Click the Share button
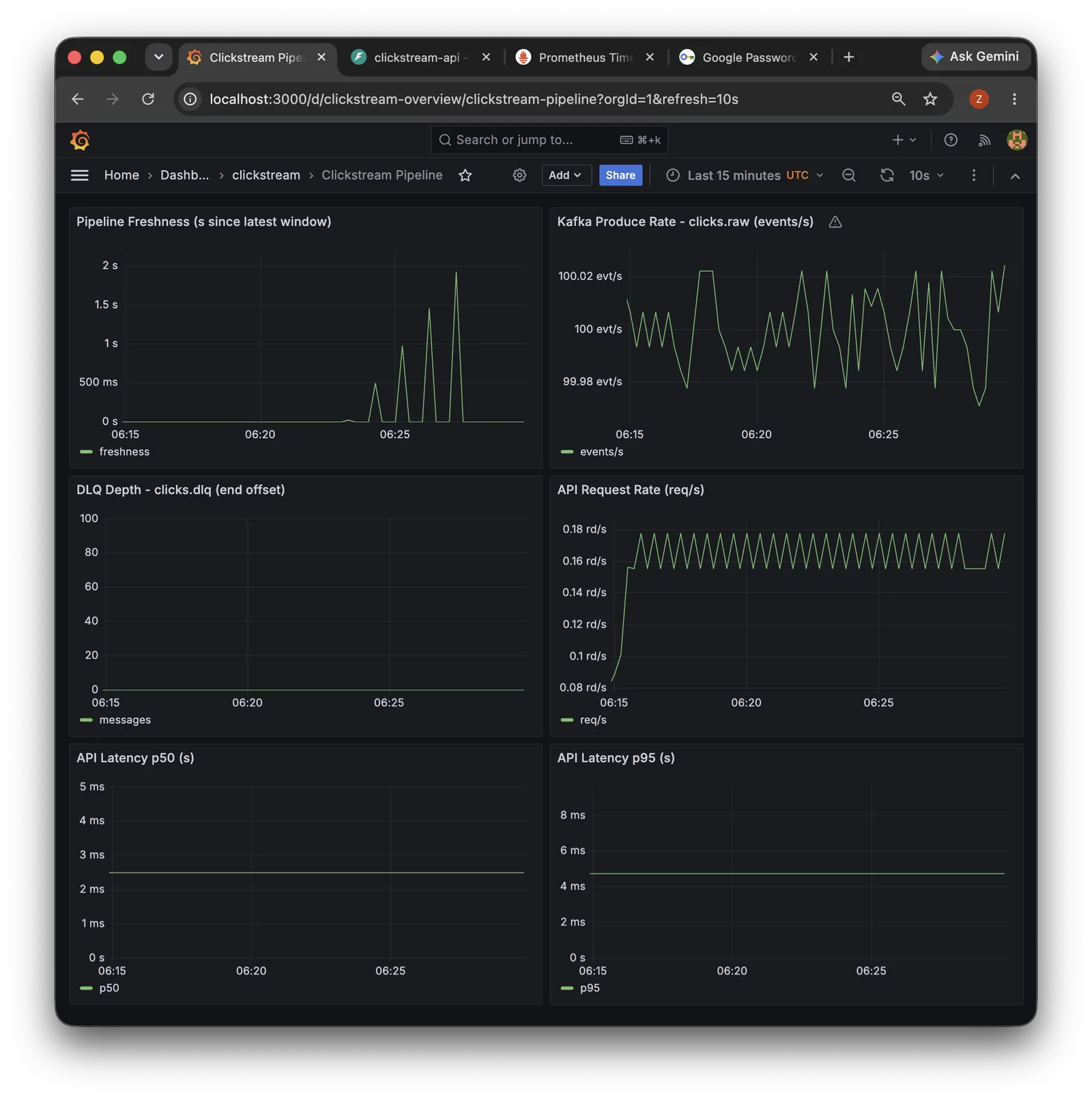 coord(620,175)
